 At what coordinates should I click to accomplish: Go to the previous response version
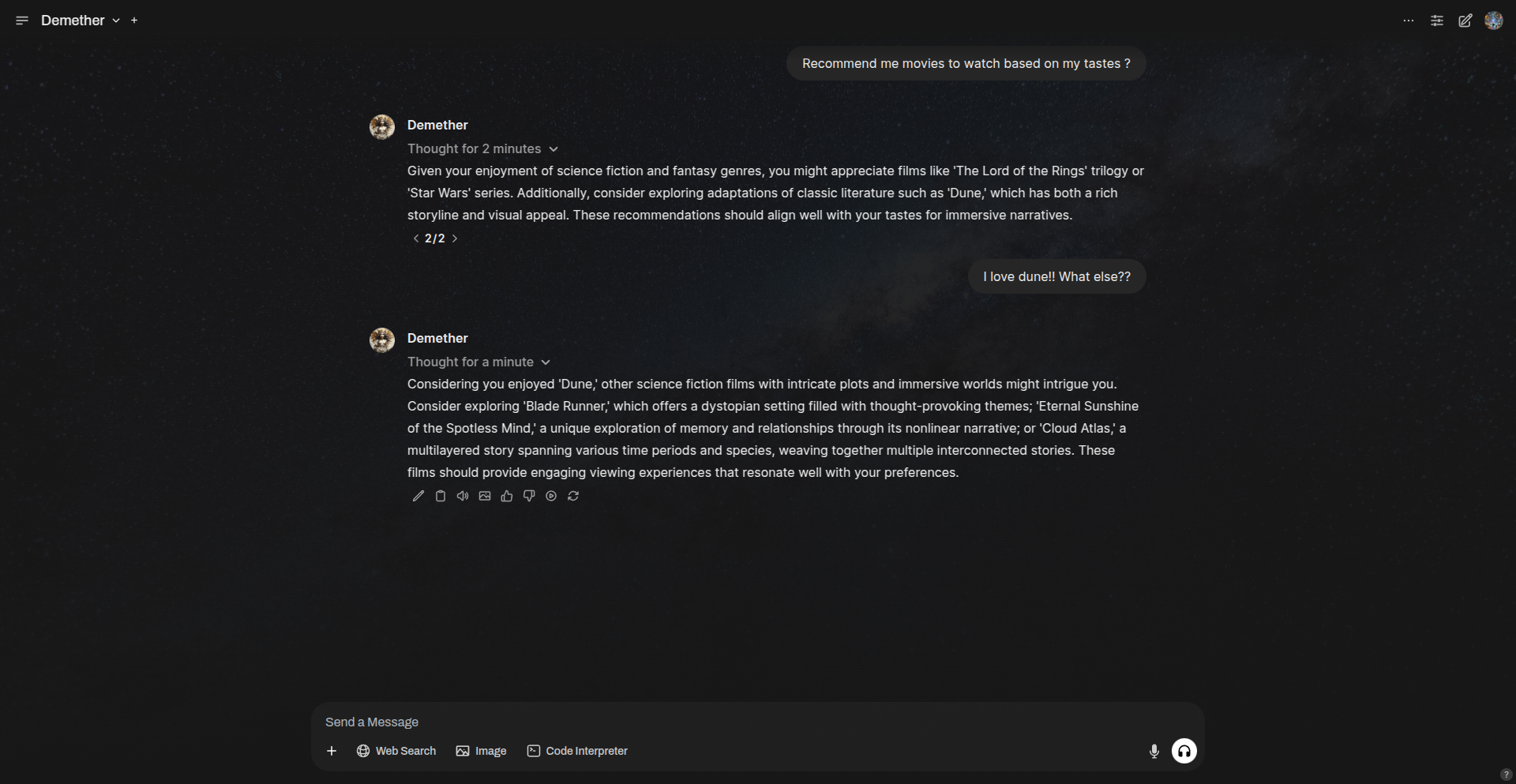point(416,238)
